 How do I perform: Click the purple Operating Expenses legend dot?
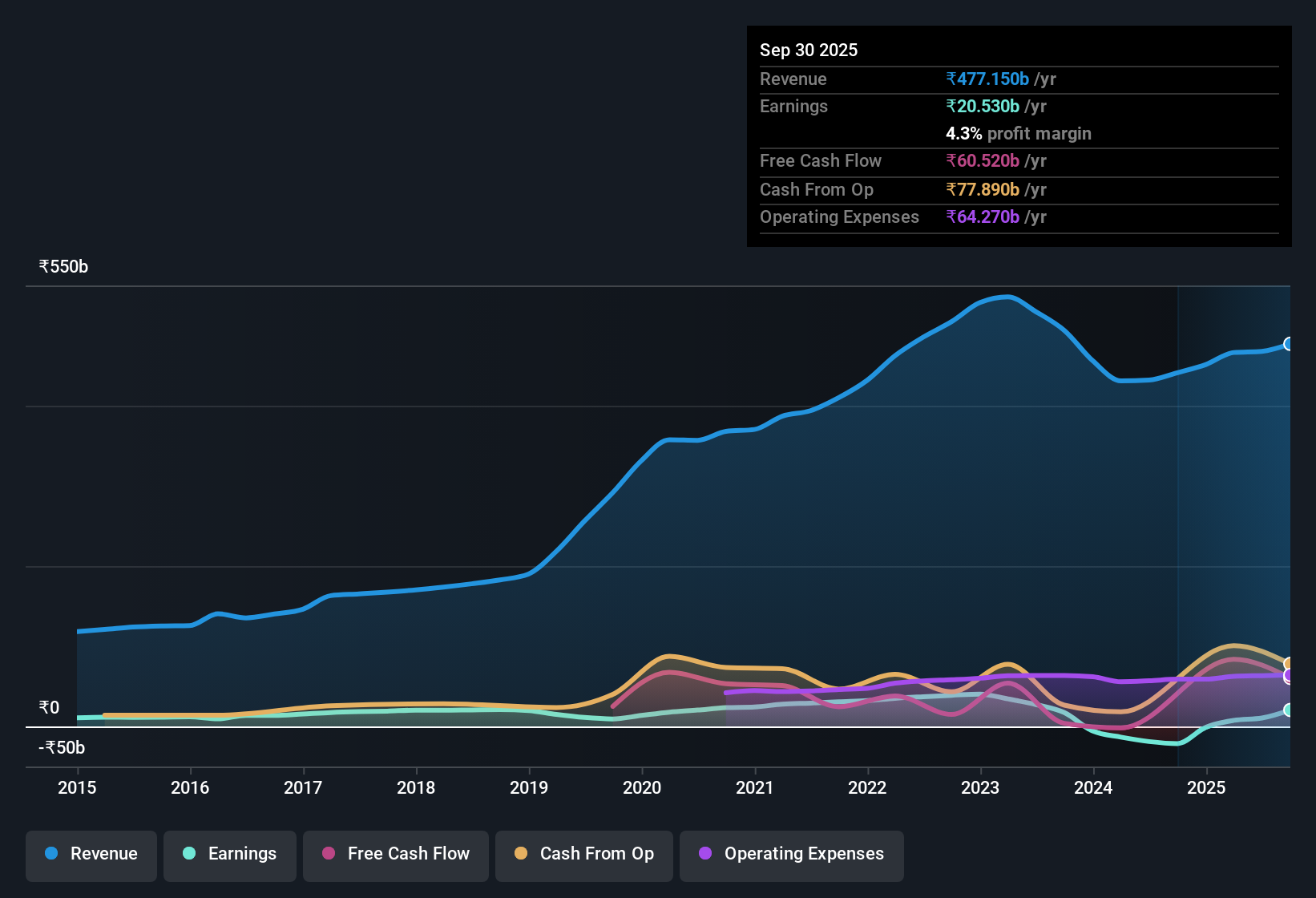click(x=705, y=854)
